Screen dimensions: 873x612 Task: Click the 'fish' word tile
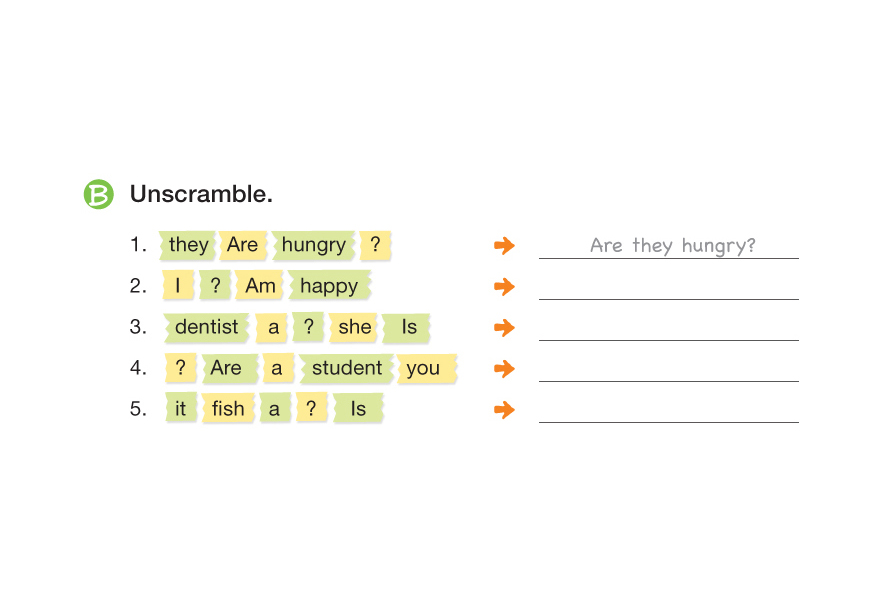(x=228, y=409)
